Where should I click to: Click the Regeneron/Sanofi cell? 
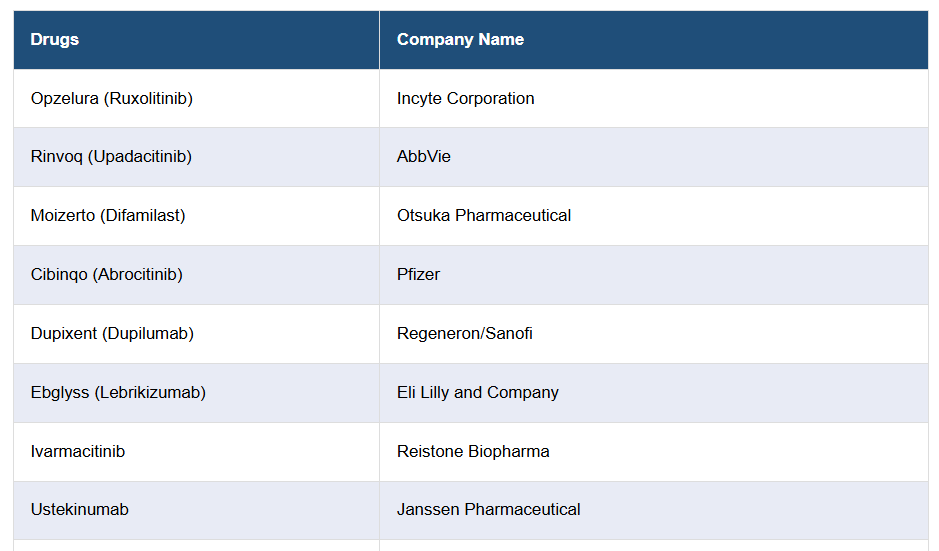click(465, 334)
